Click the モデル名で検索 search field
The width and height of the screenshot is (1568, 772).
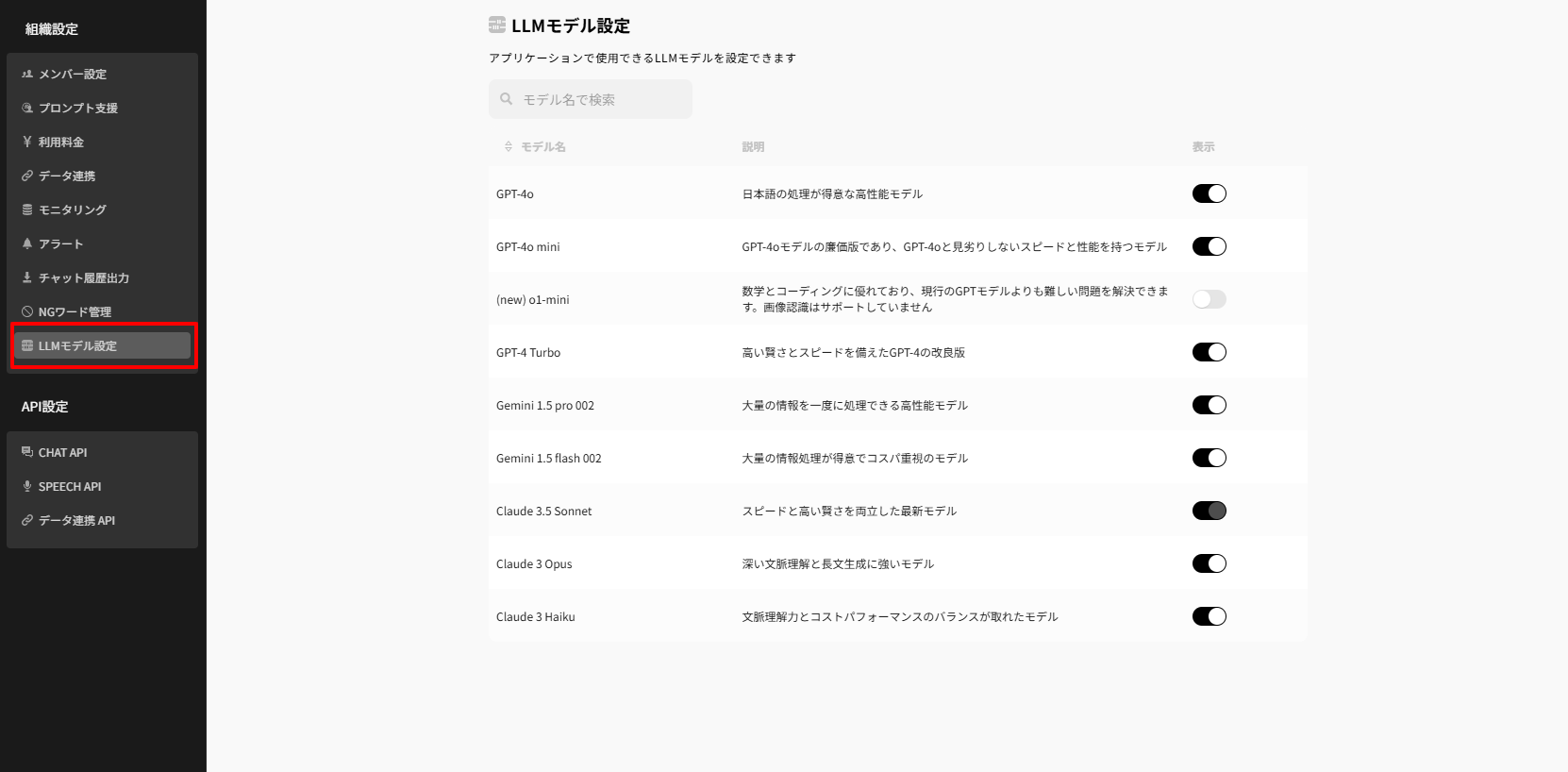point(591,99)
